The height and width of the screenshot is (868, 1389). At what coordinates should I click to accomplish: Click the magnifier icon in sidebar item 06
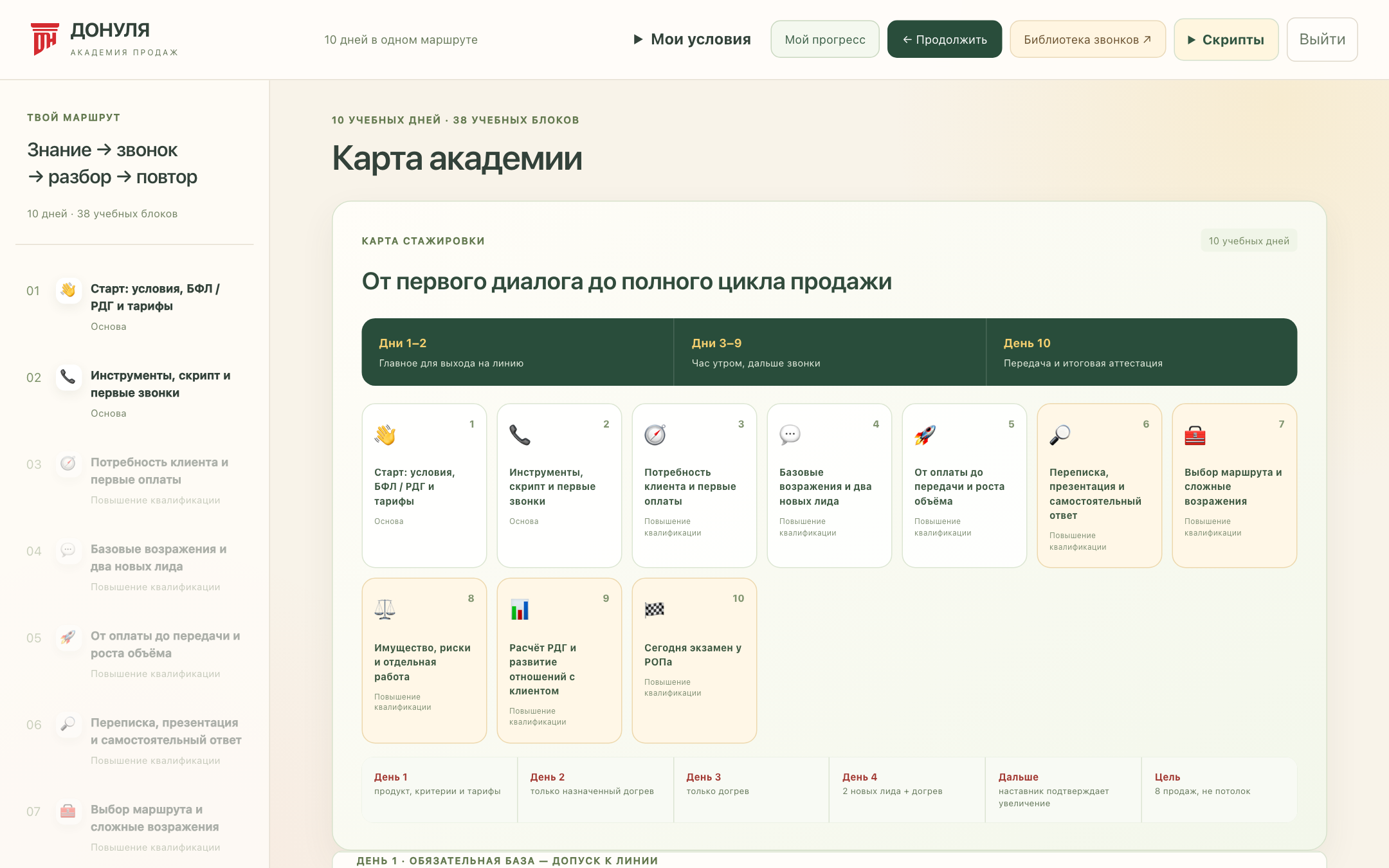tap(68, 724)
